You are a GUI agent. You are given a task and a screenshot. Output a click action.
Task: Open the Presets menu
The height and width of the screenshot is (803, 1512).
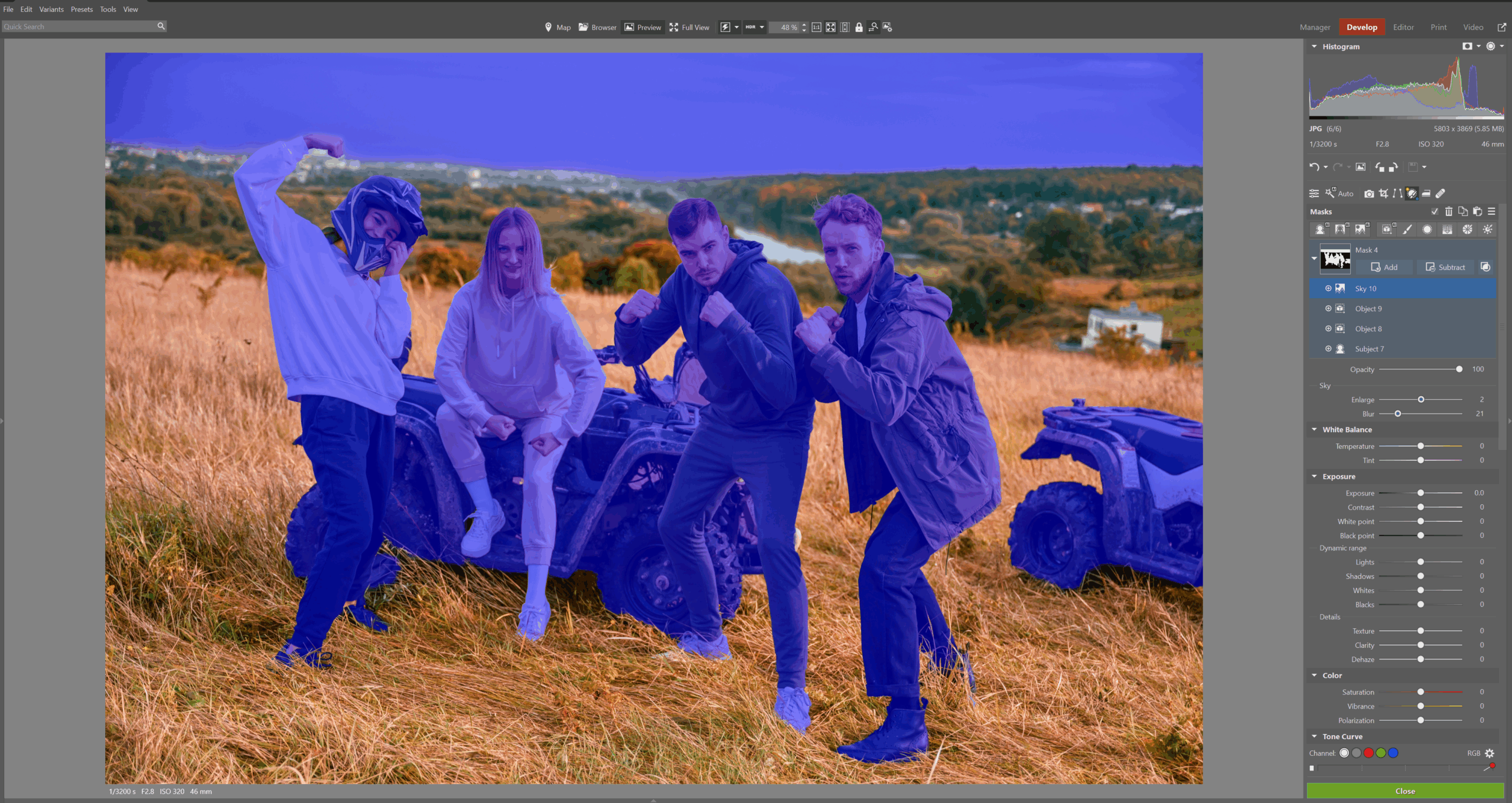tap(82, 9)
